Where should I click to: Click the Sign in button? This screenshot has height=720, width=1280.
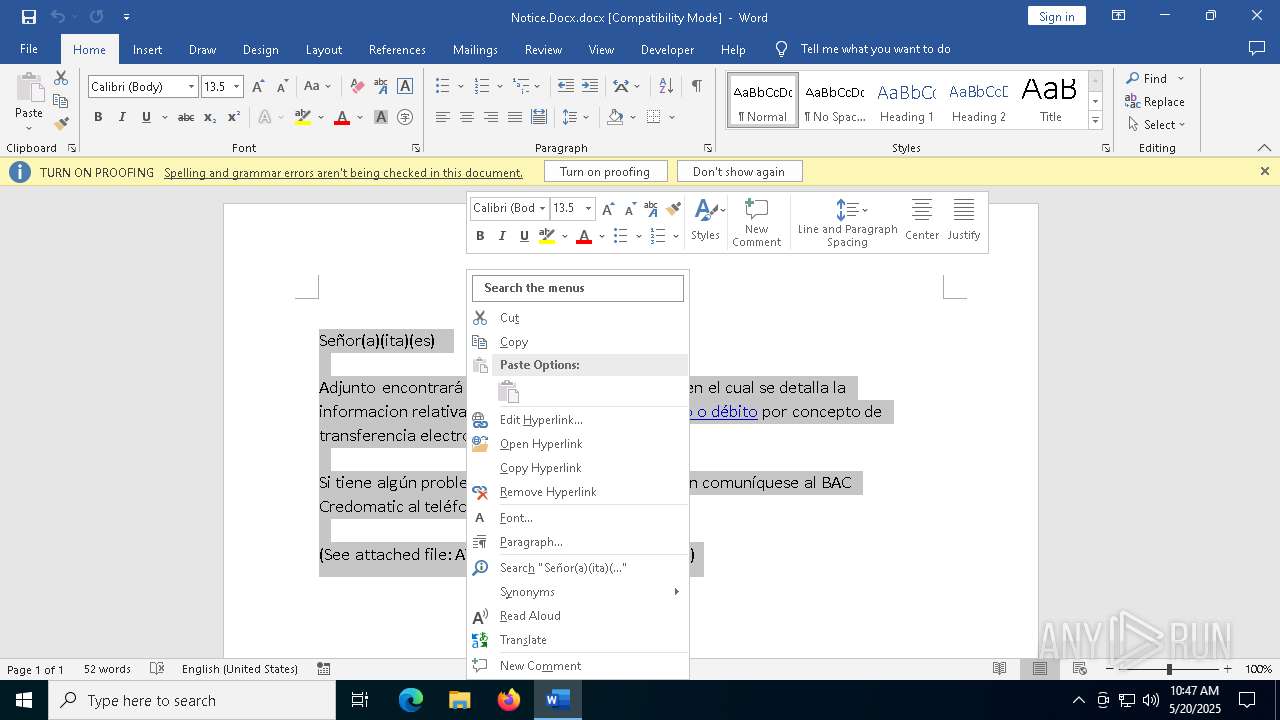pos(1056,16)
